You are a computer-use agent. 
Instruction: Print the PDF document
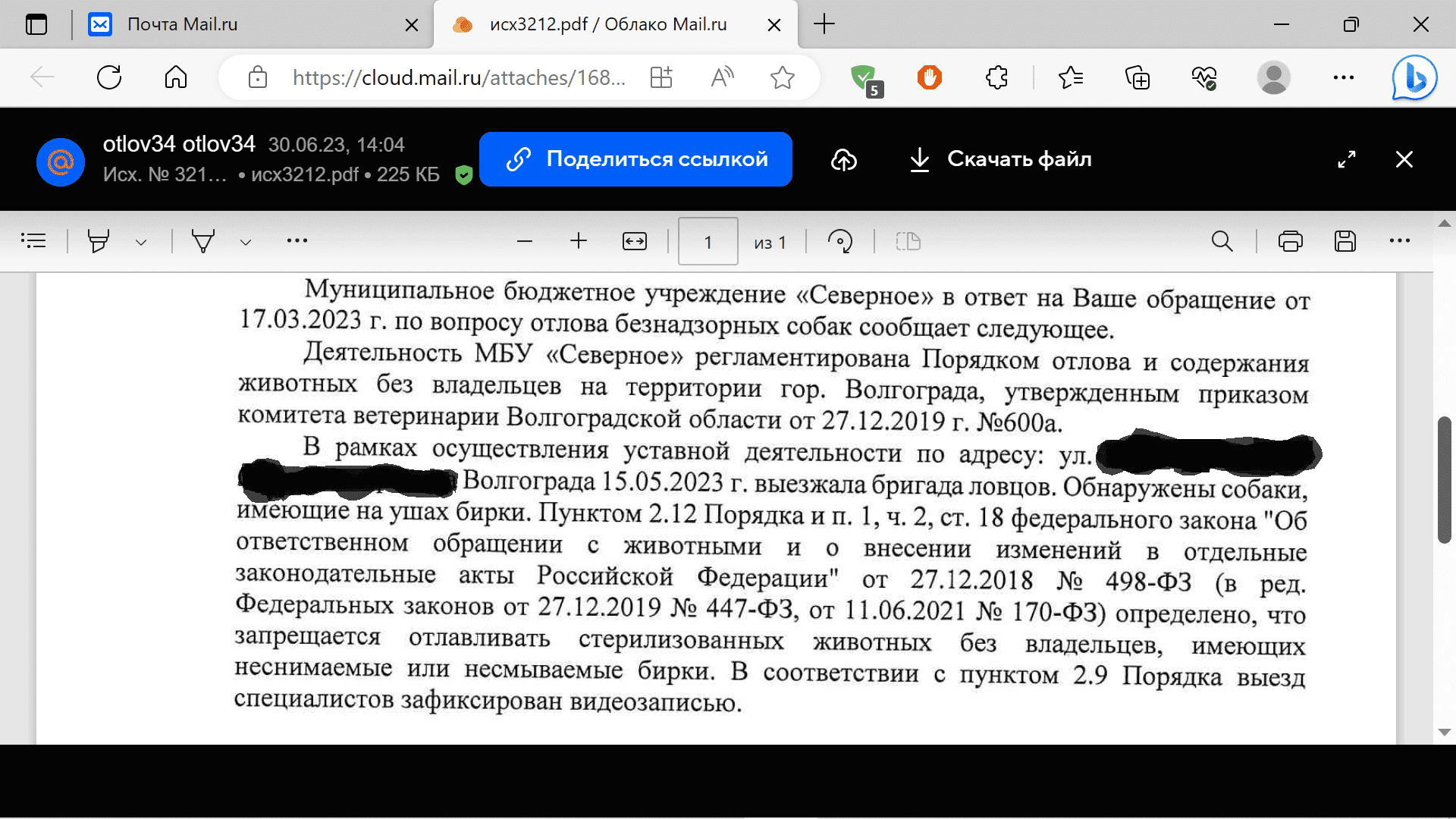tap(1290, 241)
